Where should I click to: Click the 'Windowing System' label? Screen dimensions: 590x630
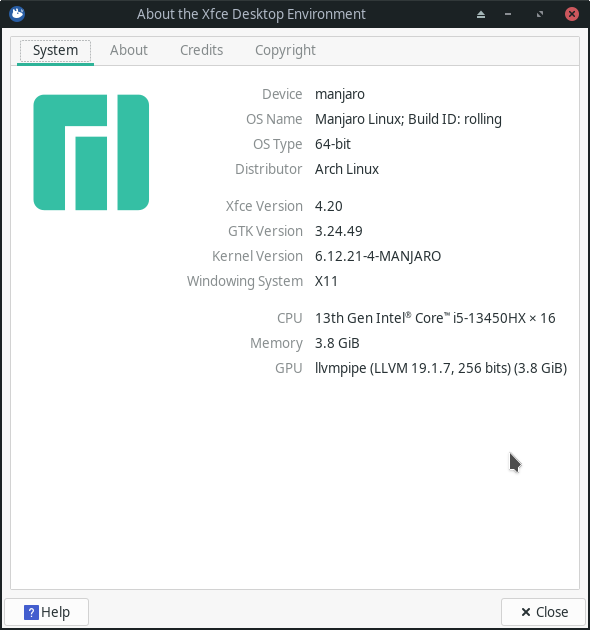(x=245, y=282)
